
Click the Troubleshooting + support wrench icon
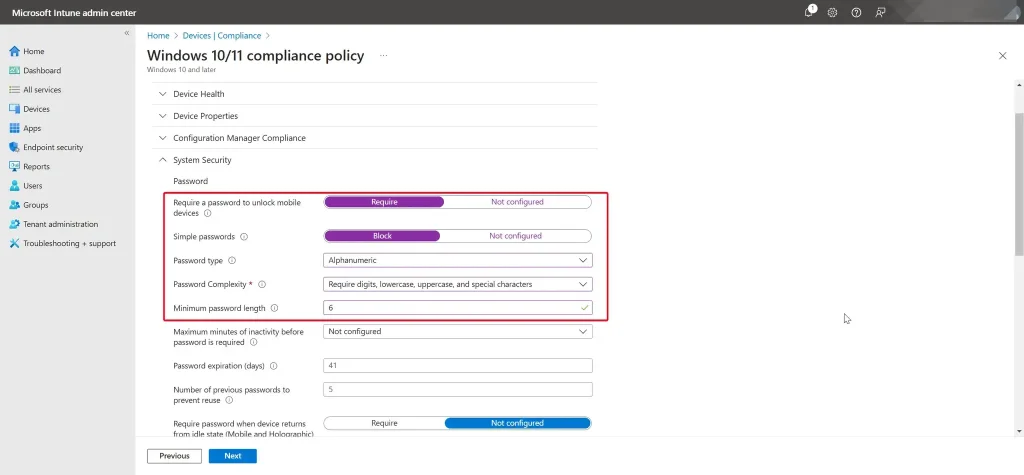pos(14,243)
